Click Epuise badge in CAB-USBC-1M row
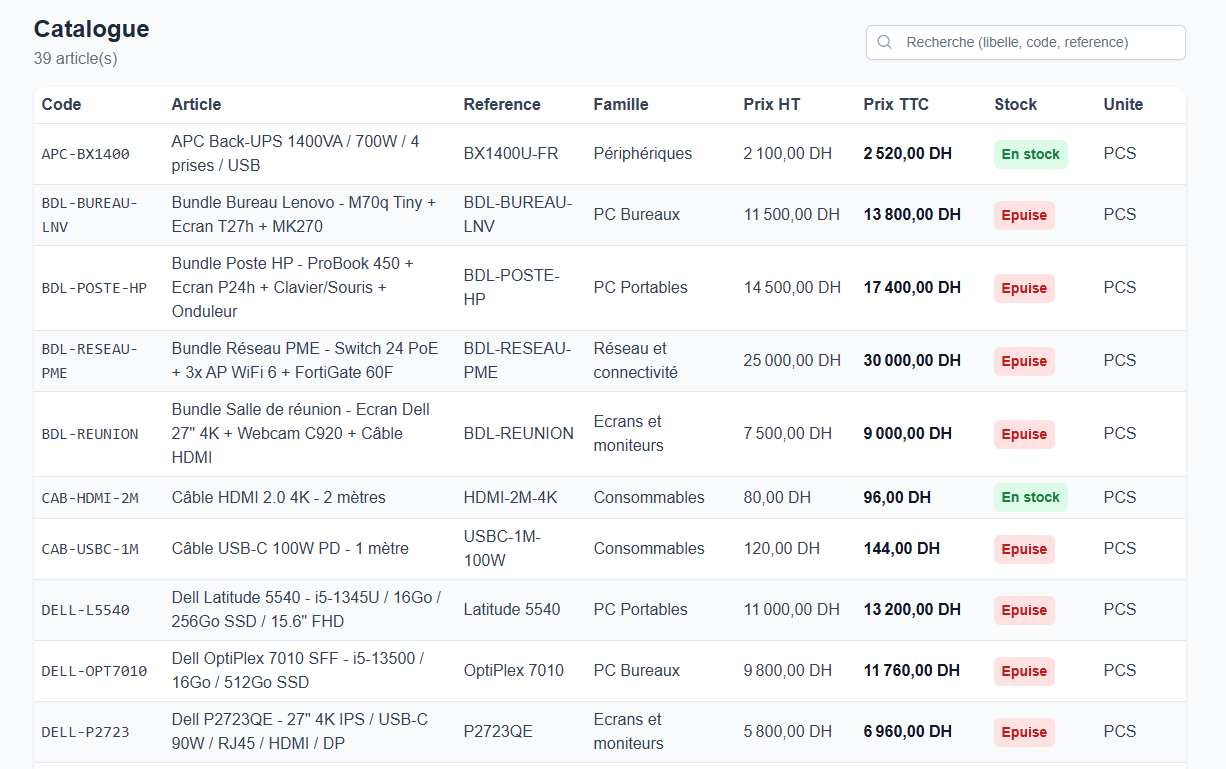The height and width of the screenshot is (769, 1226). pos(1024,549)
